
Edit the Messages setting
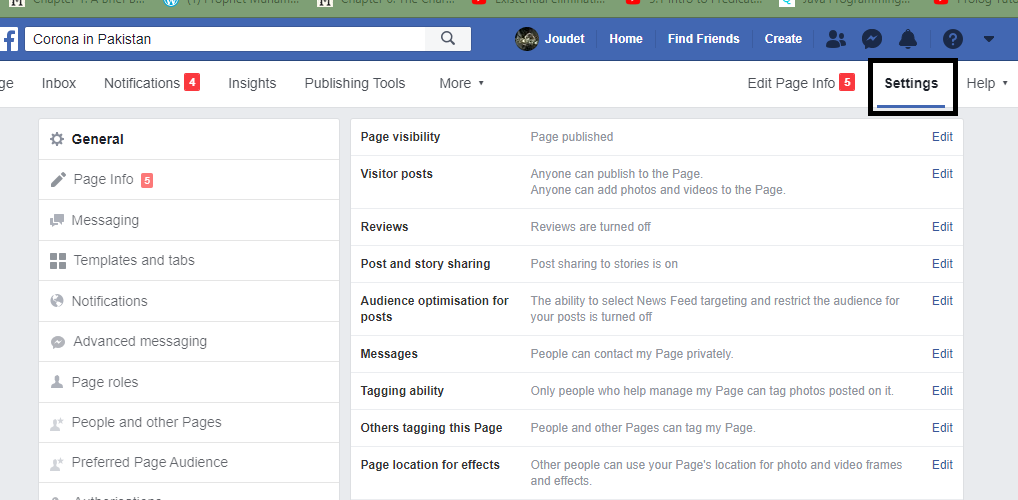click(x=943, y=354)
